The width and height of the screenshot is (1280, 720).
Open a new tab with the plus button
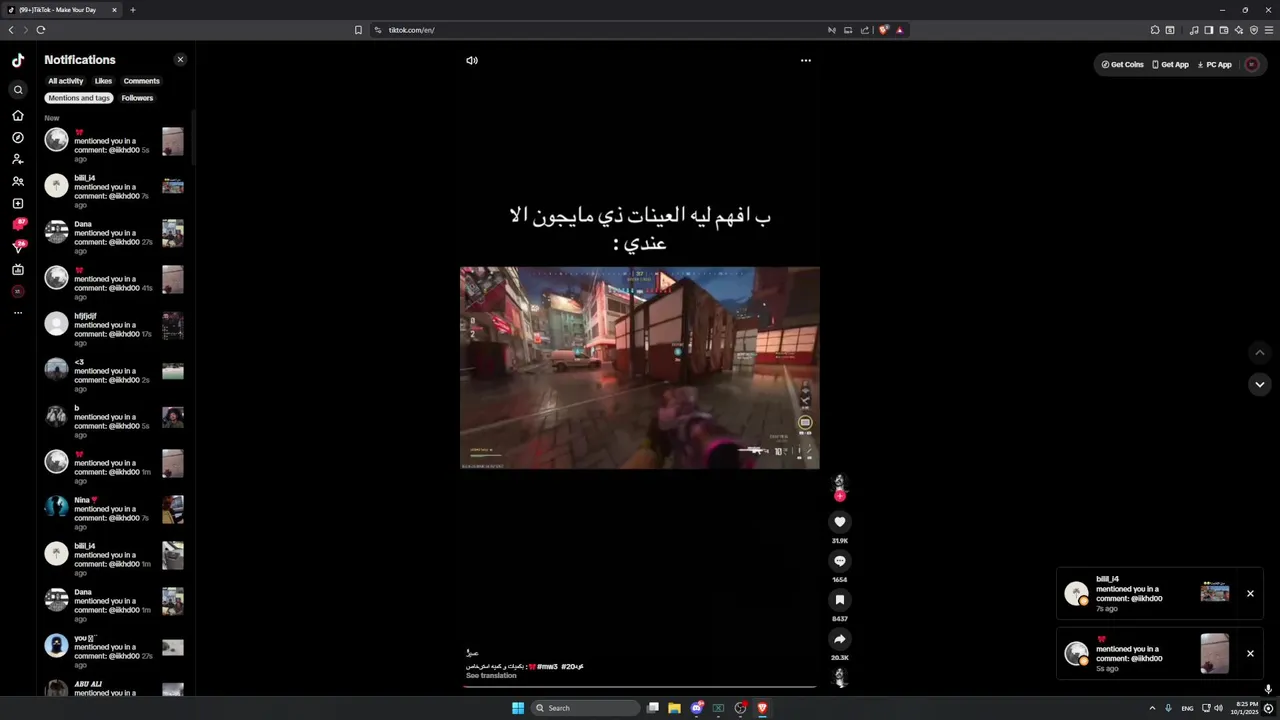[133, 10]
